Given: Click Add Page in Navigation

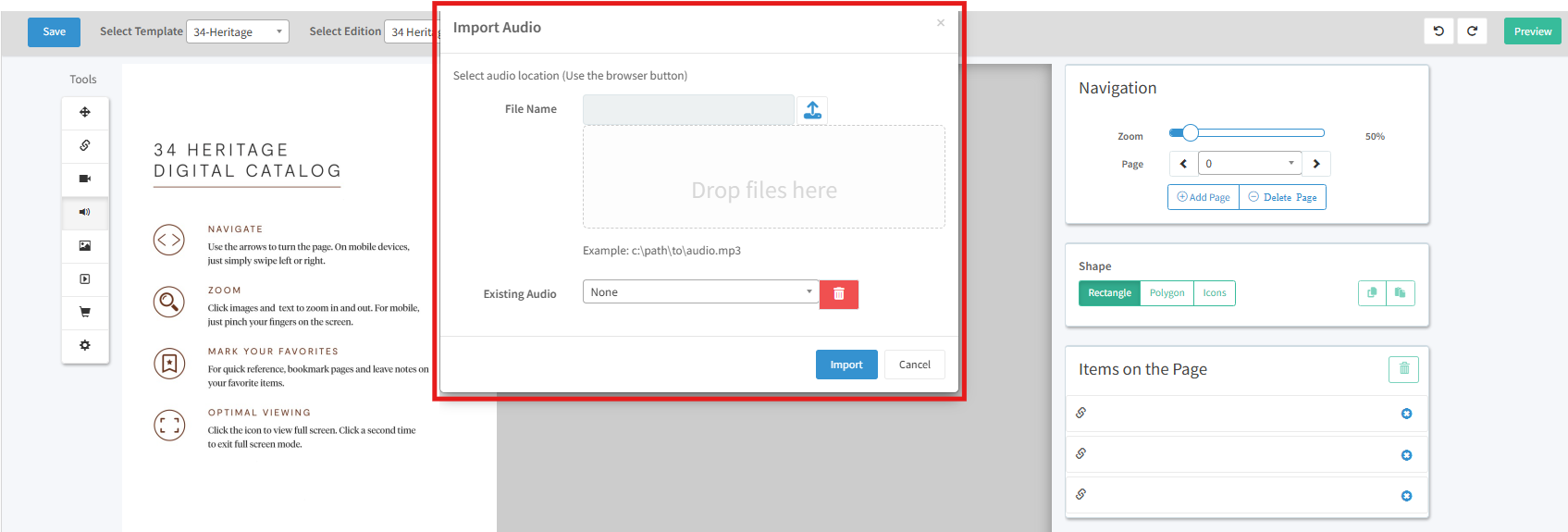Looking at the screenshot, I should [1204, 198].
